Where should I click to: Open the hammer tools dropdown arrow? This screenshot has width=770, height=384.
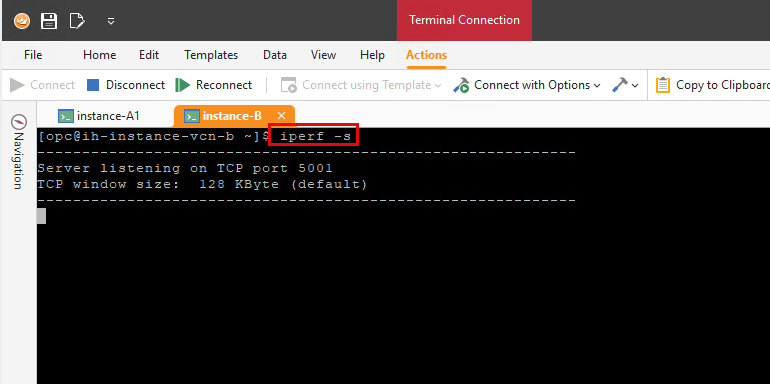635,85
